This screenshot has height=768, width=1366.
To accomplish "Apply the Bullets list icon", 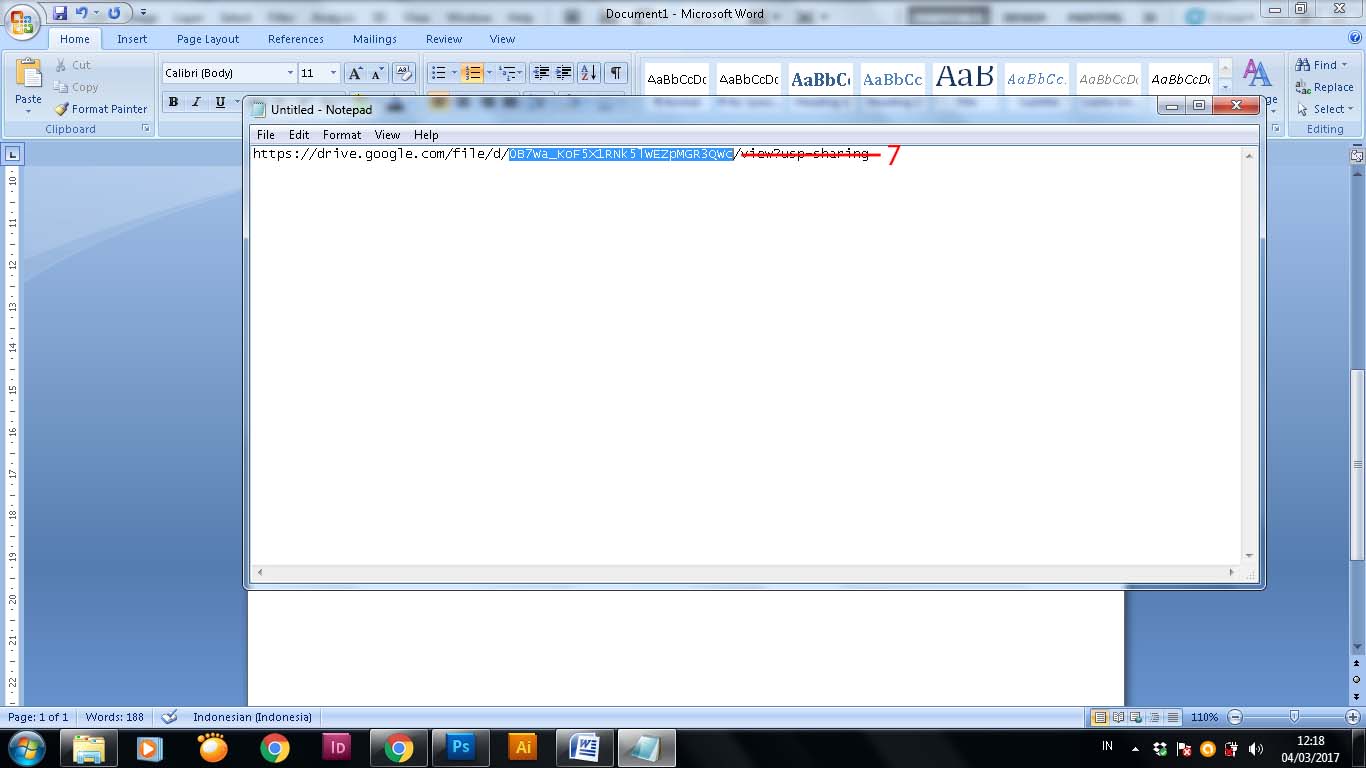I will (437, 73).
